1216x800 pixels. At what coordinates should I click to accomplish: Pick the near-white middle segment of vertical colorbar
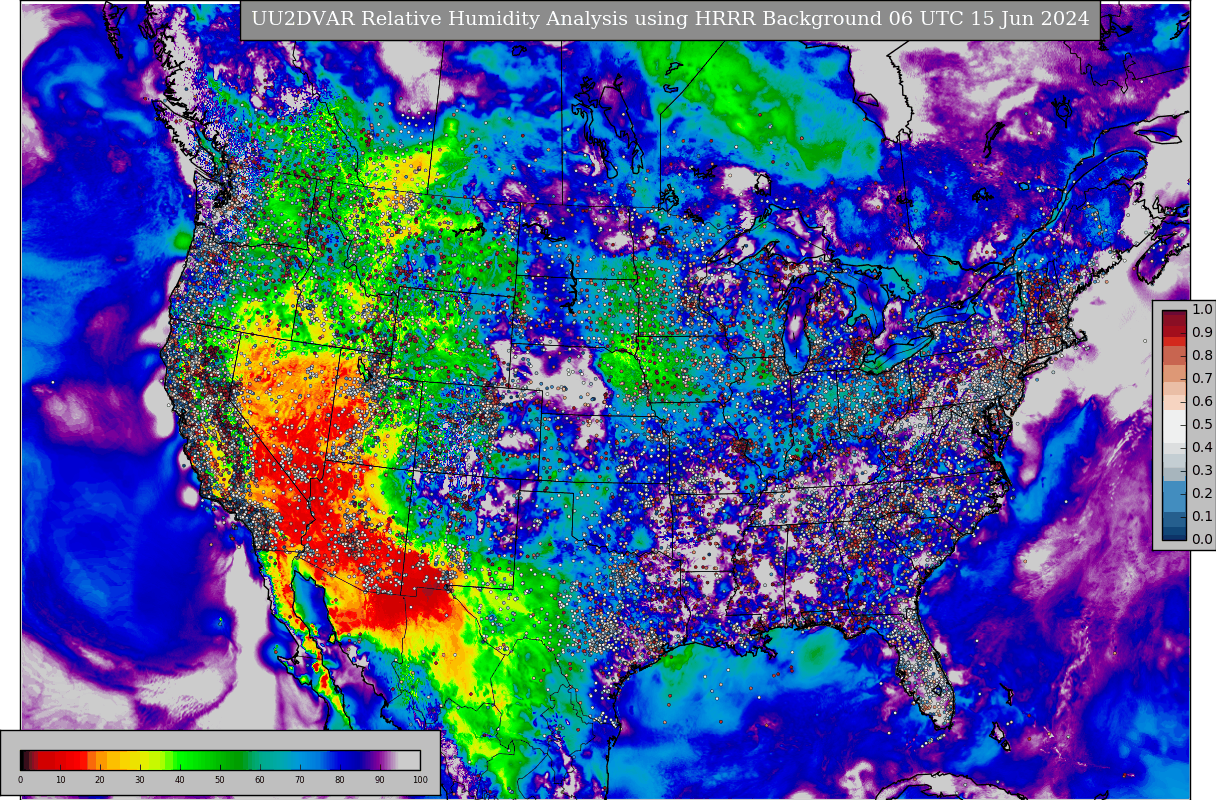click(1174, 426)
